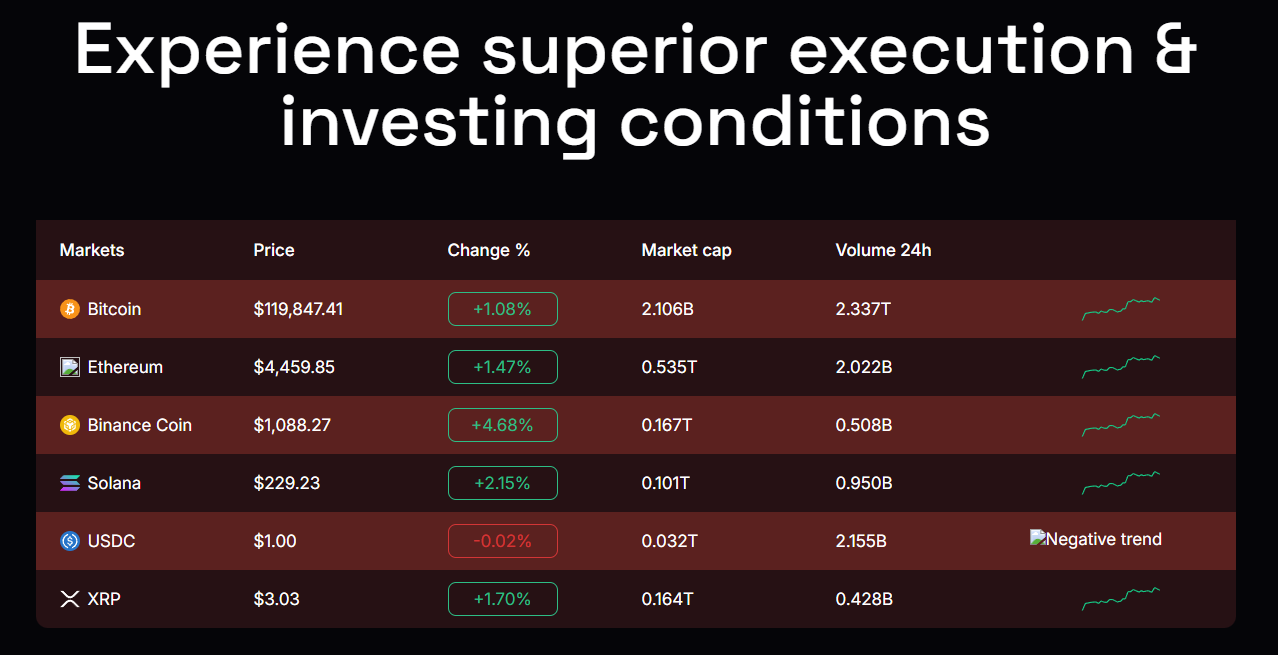Click the USDC coin icon

pos(69,541)
